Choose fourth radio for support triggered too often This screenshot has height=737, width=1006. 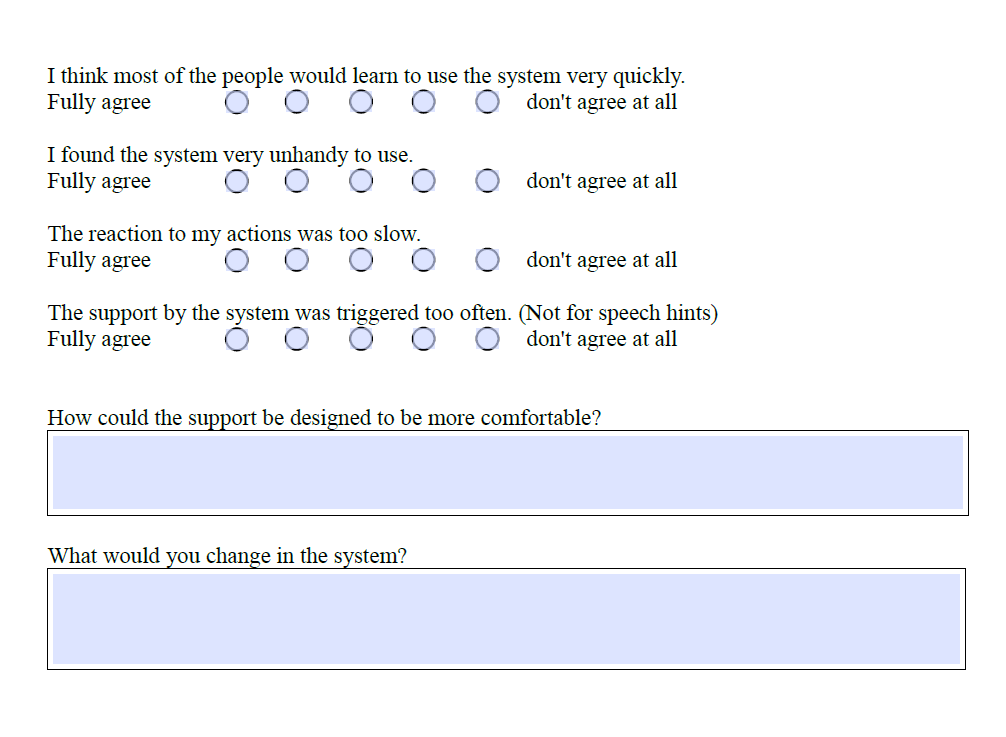pos(423,339)
